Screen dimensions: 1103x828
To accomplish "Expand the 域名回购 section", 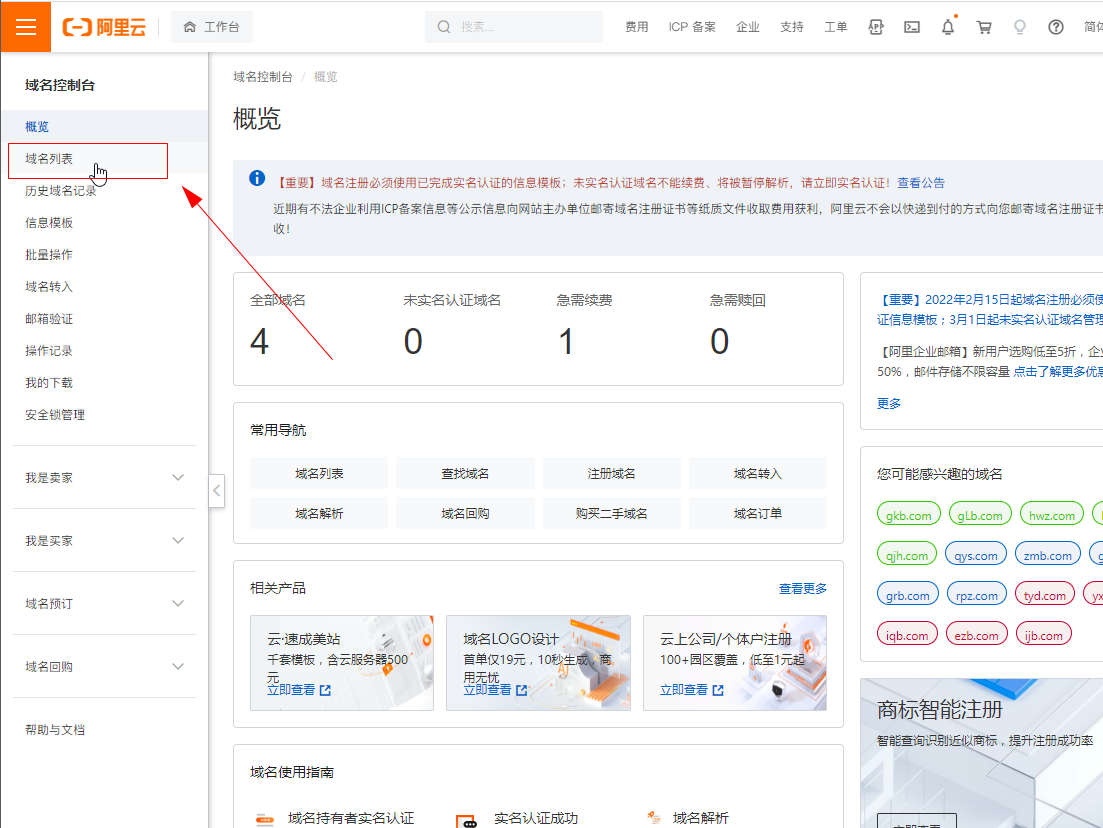I will 104,666.
